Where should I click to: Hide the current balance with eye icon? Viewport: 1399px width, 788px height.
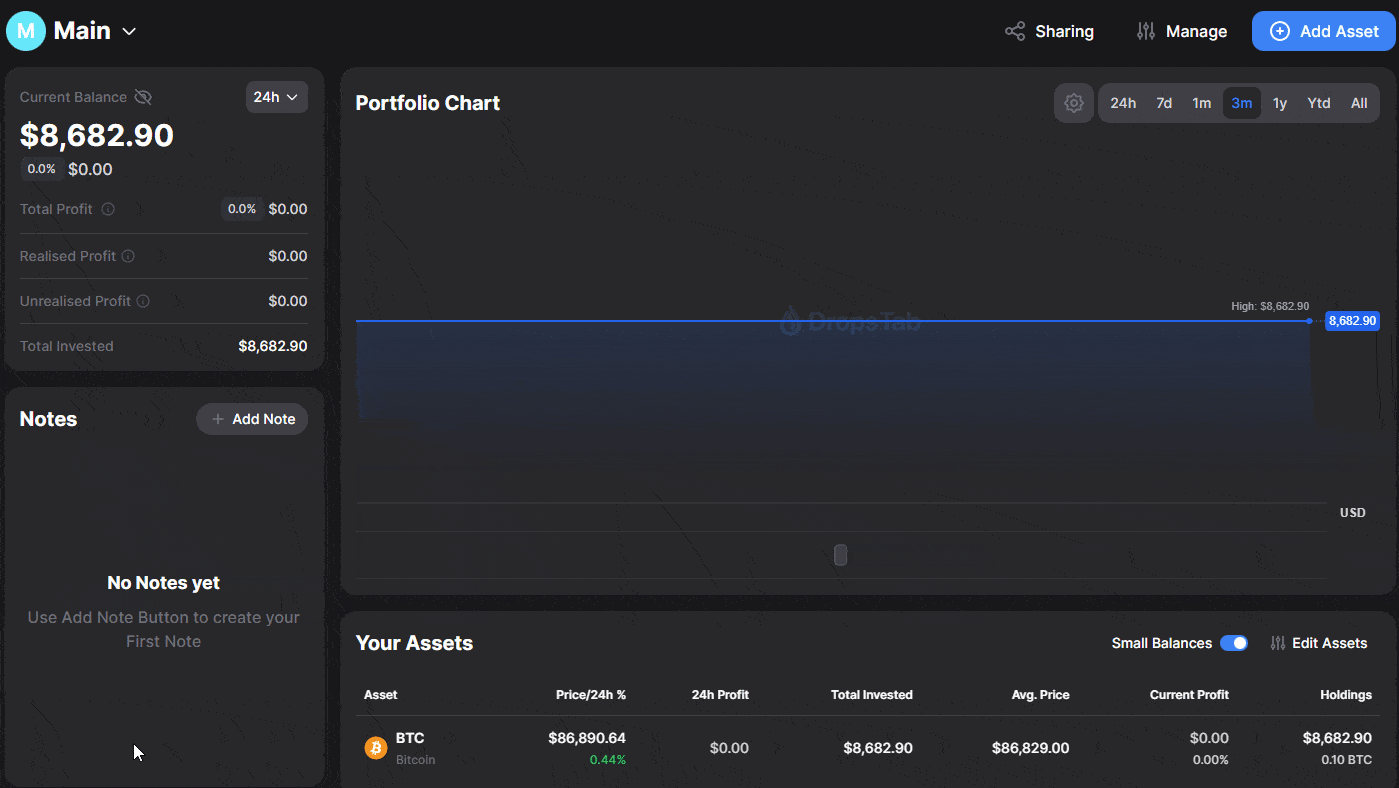point(143,97)
